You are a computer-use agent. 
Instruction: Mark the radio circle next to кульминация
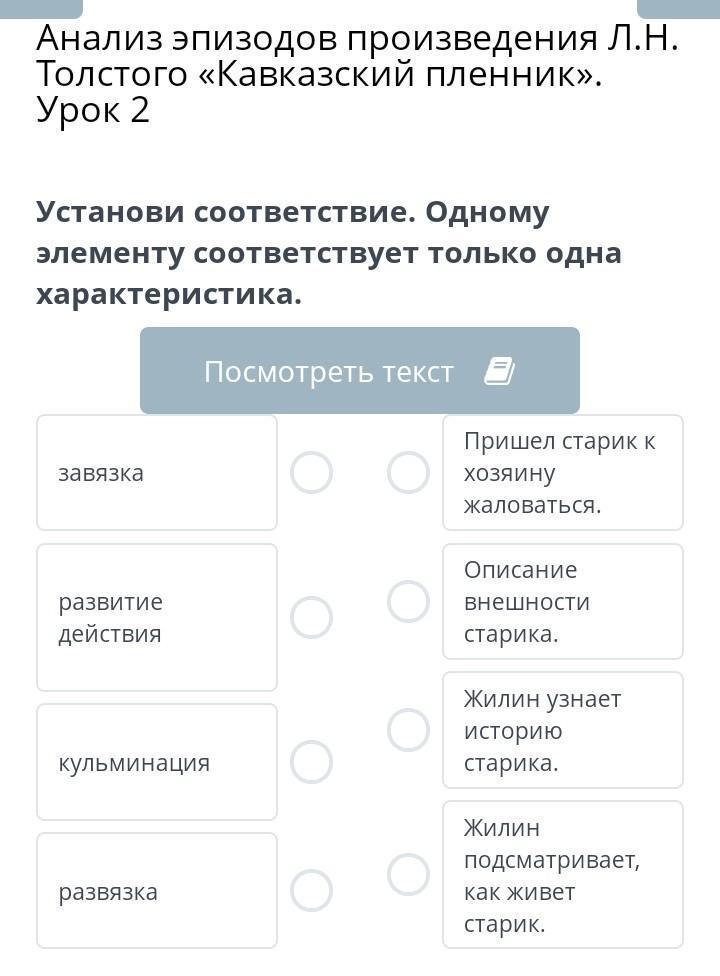coord(311,762)
